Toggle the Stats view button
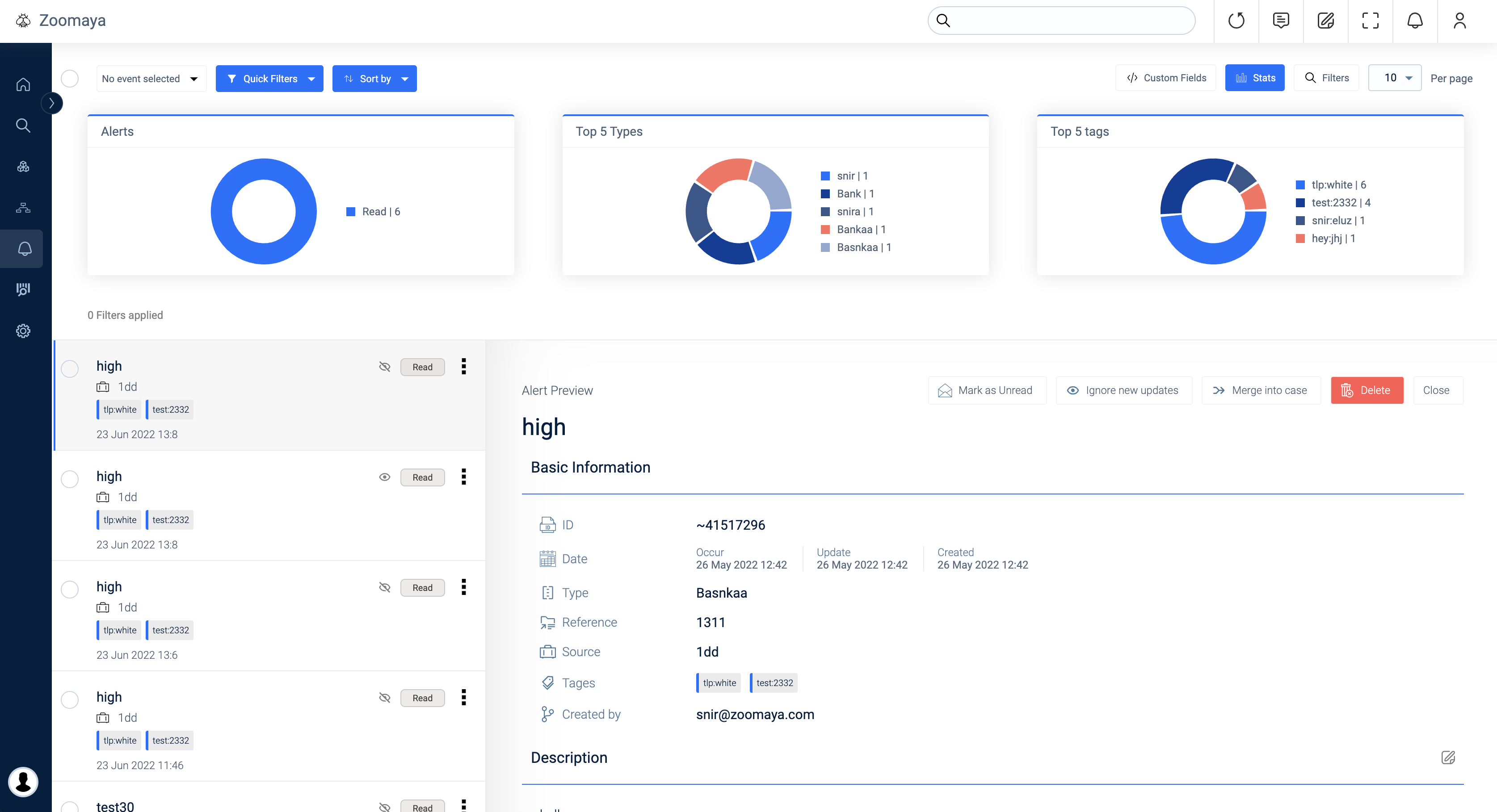The height and width of the screenshot is (812, 1497). [1255, 78]
